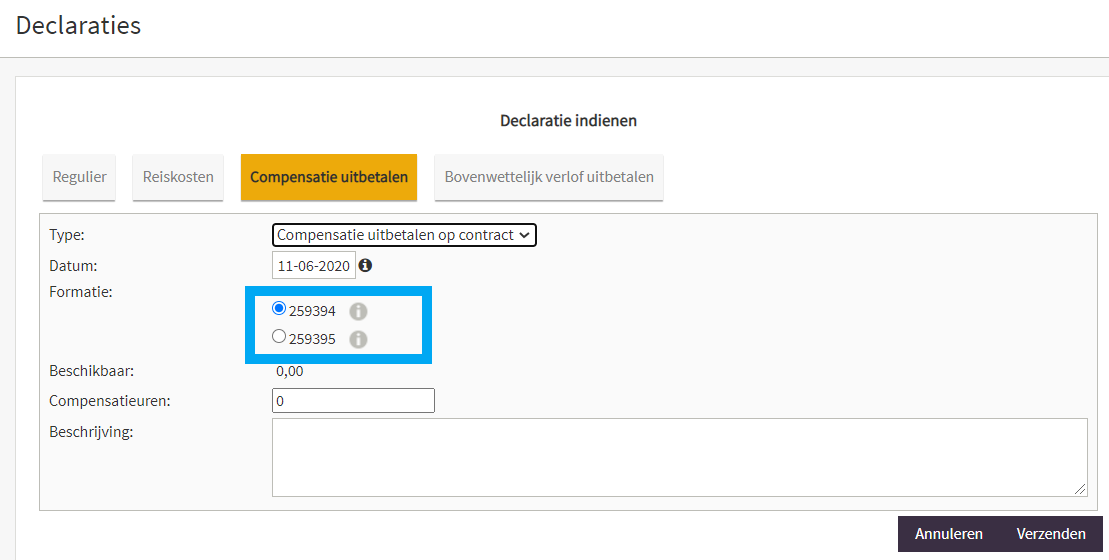Open the Type dropdown 'Compensatie uitbetalen op contract'
The image size is (1109, 560).
click(404, 235)
